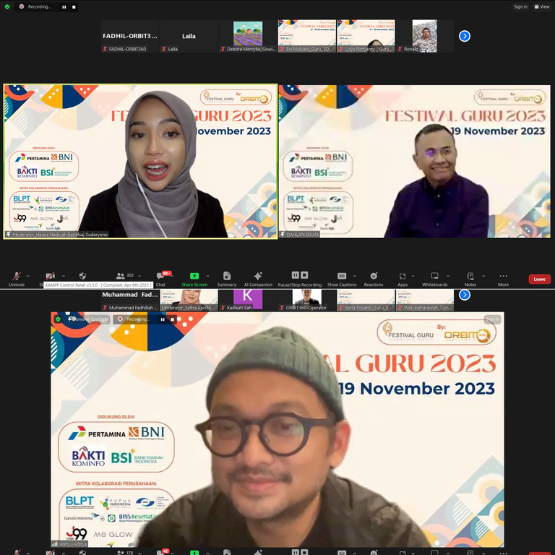Launch the AI Companion sparkle icon
Screen dimensions: 555x555
coord(258,278)
